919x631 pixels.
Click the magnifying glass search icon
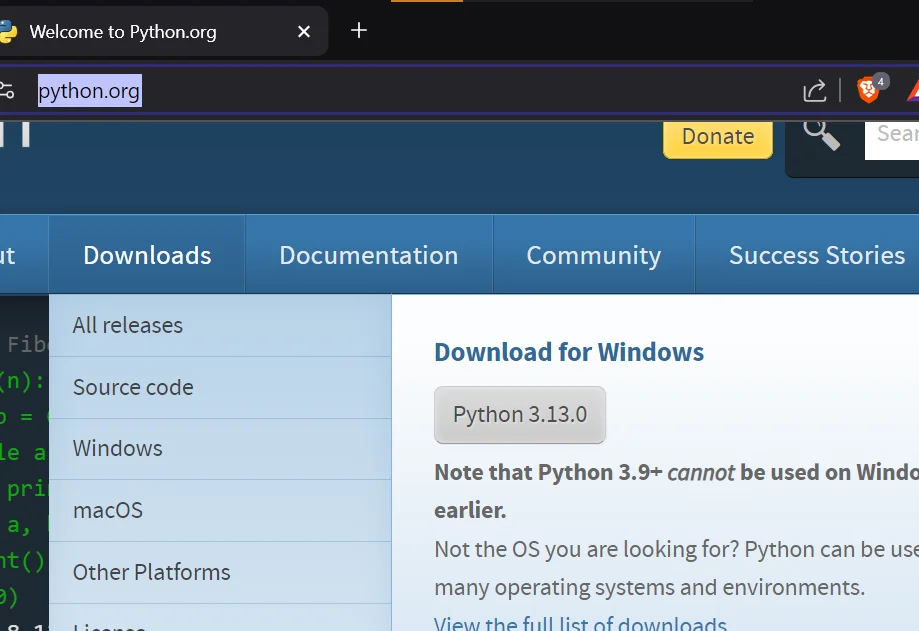click(x=821, y=135)
